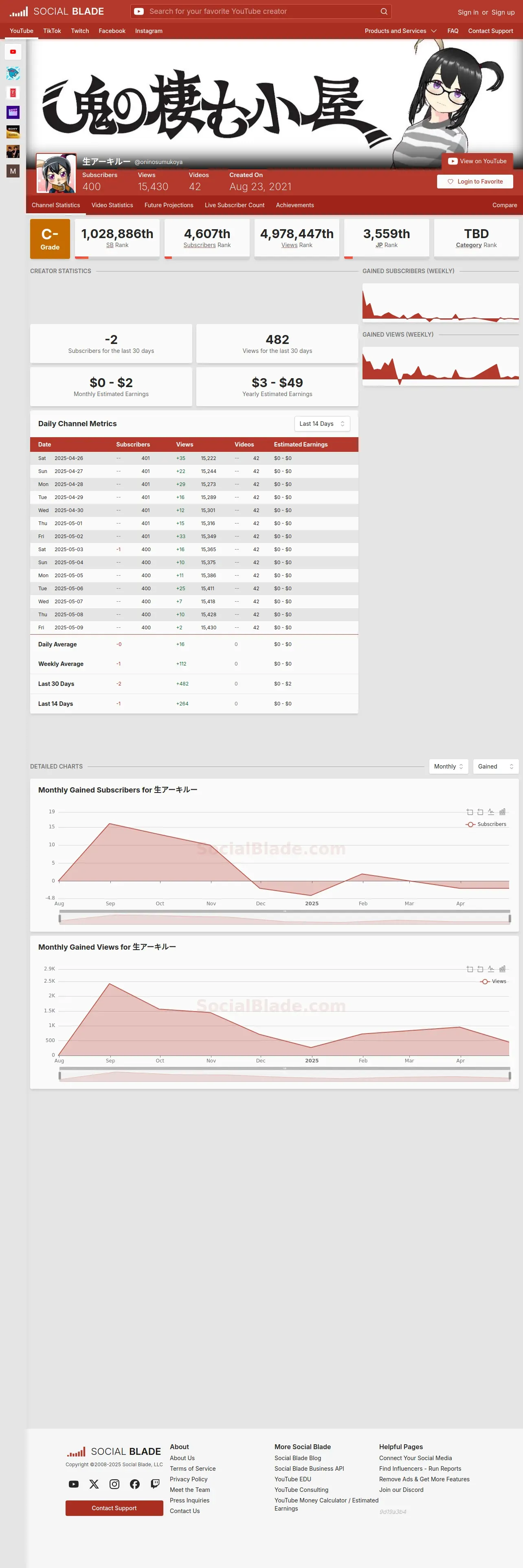Open the Video Statistics tab

(x=112, y=205)
